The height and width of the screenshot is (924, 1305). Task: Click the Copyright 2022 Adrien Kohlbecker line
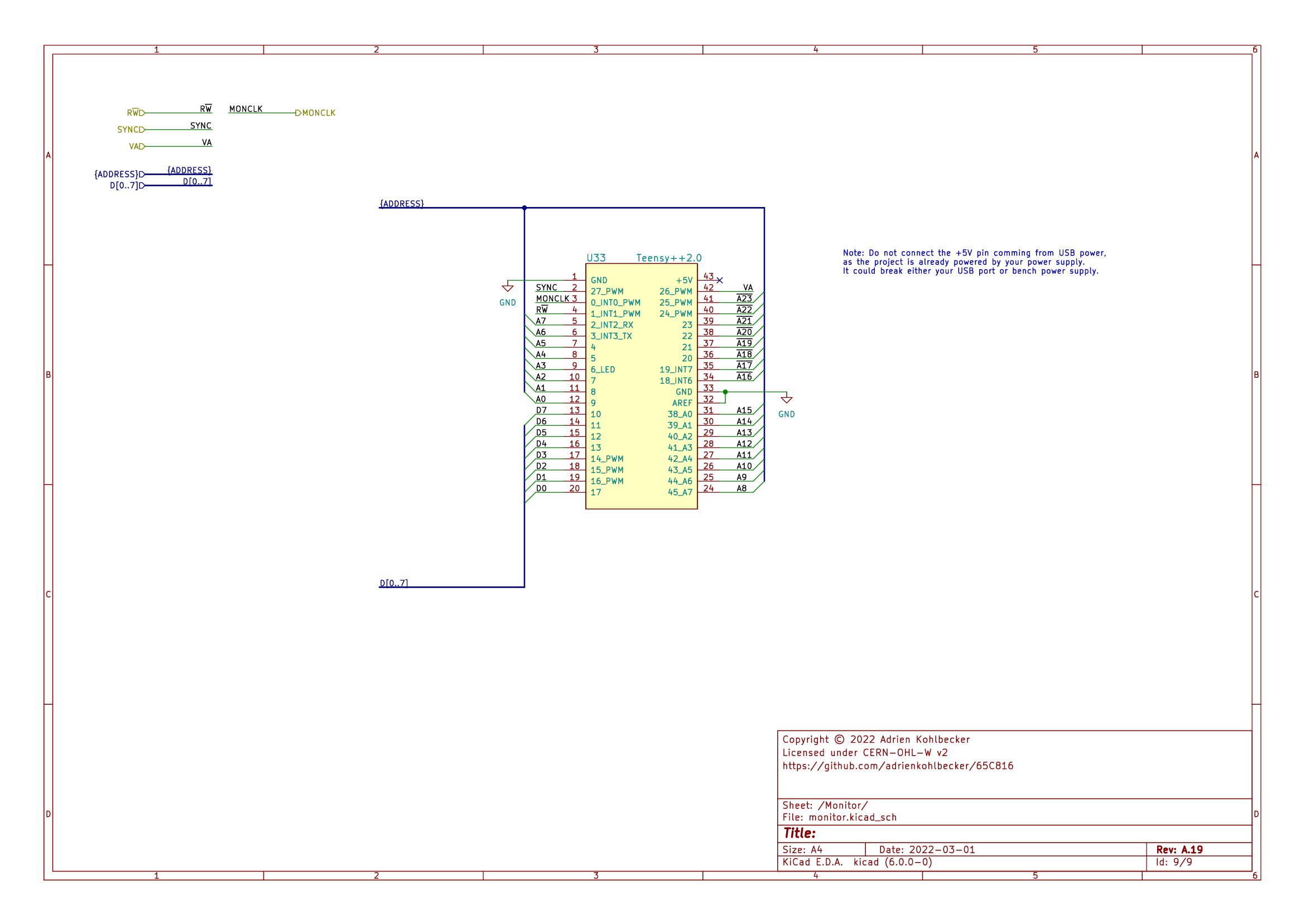[x=875, y=739]
